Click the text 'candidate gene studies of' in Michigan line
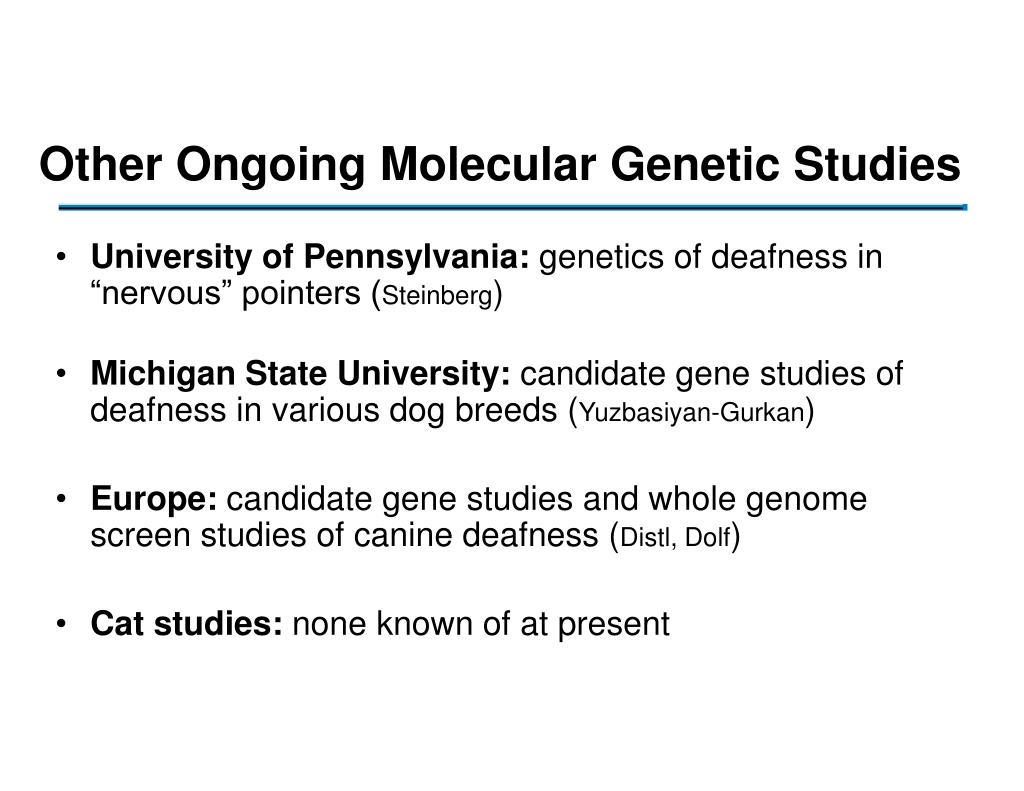This screenshot has height=791, width=1024. coord(712,375)
